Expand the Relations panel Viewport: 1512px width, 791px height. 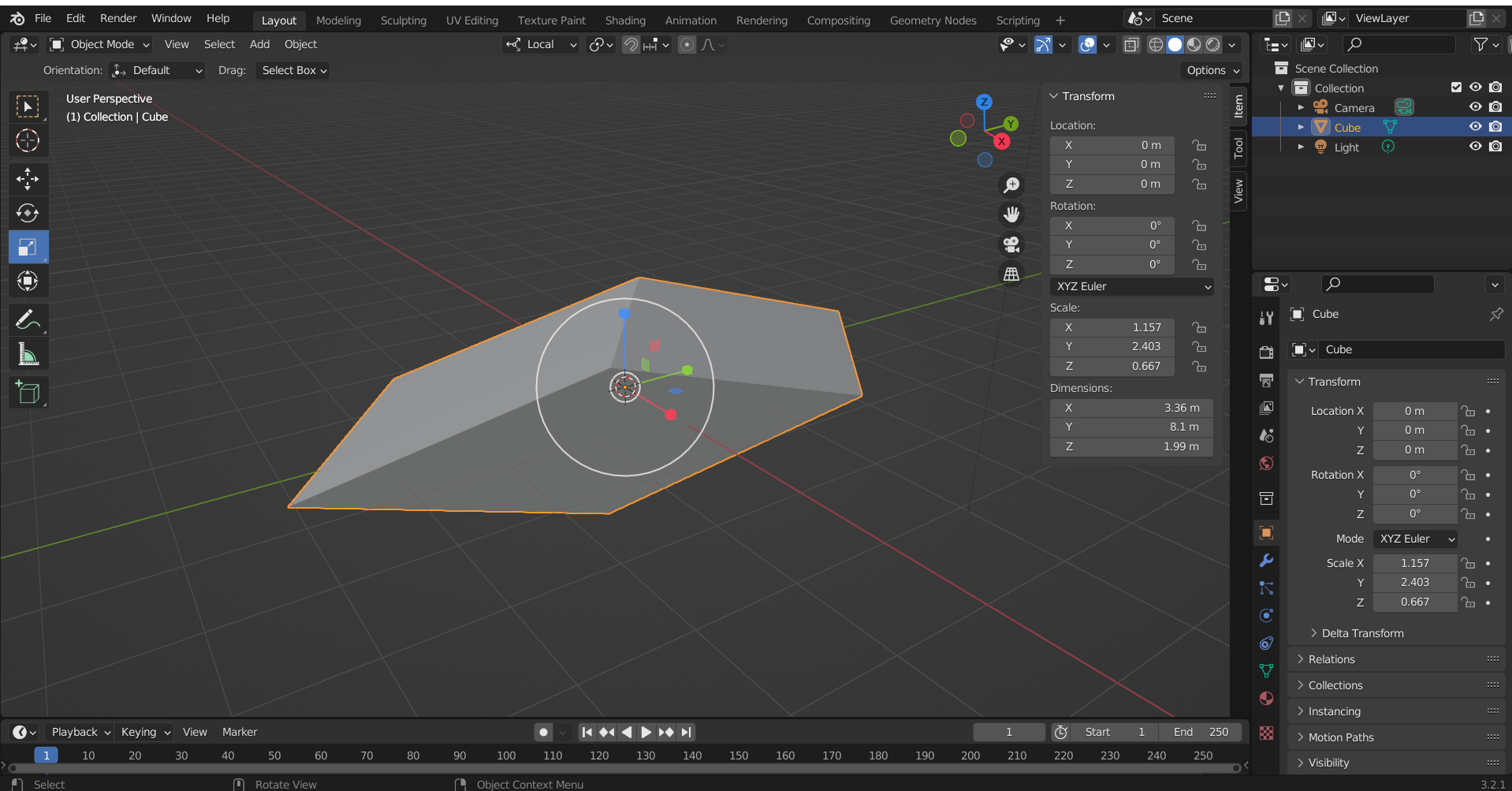tap(1397, 659)
